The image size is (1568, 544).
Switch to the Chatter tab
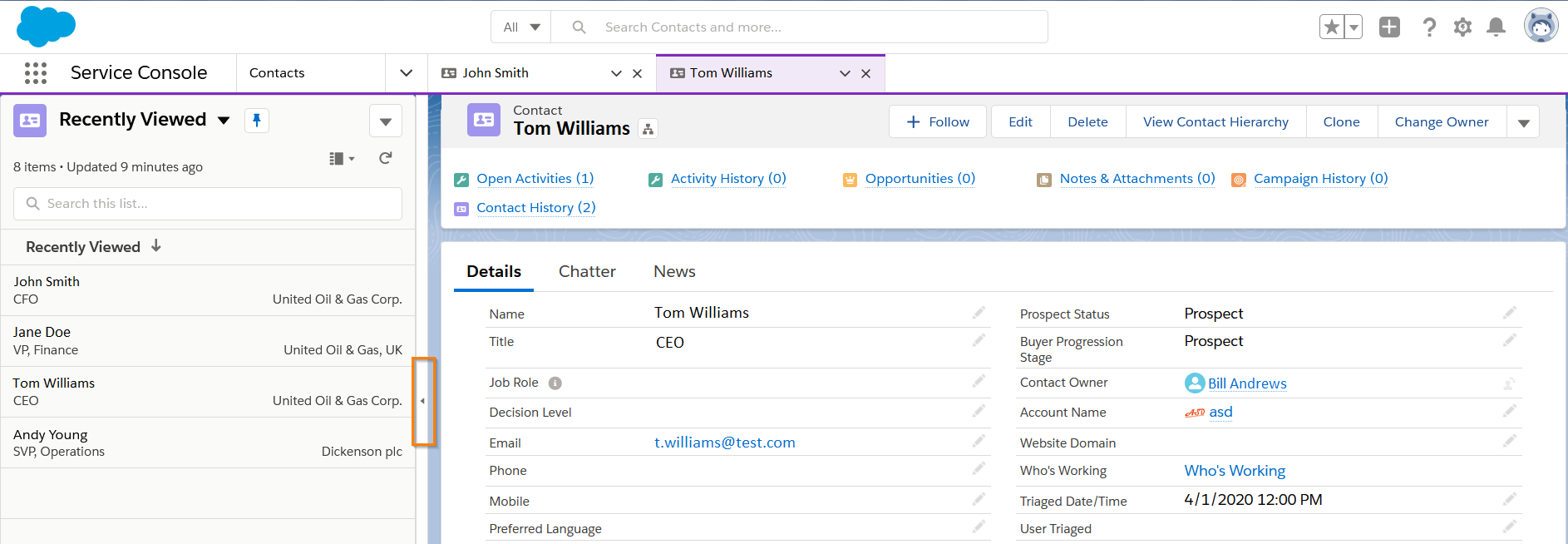click(587, 272)
